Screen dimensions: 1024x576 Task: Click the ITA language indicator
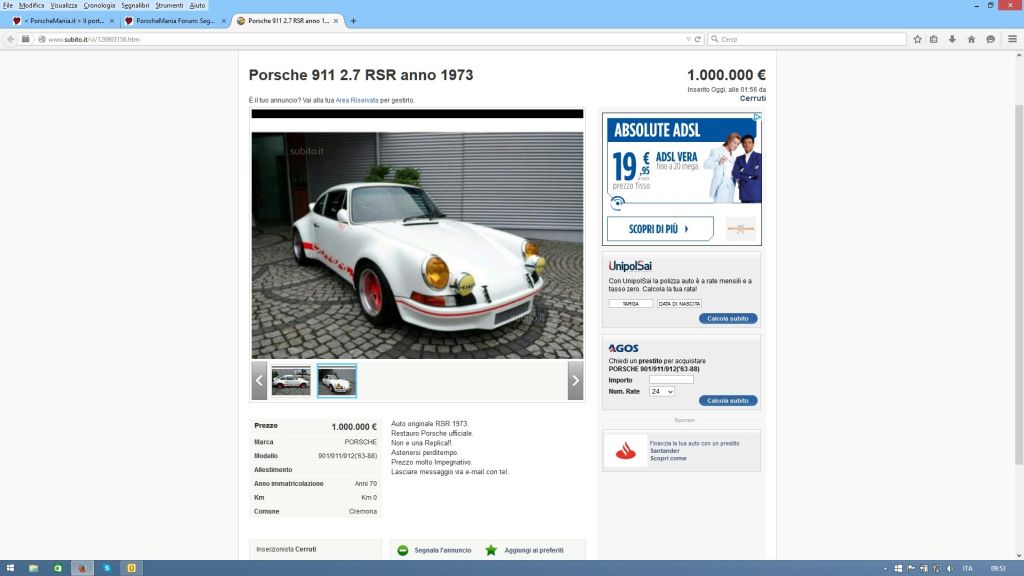[x=967, y=569]
